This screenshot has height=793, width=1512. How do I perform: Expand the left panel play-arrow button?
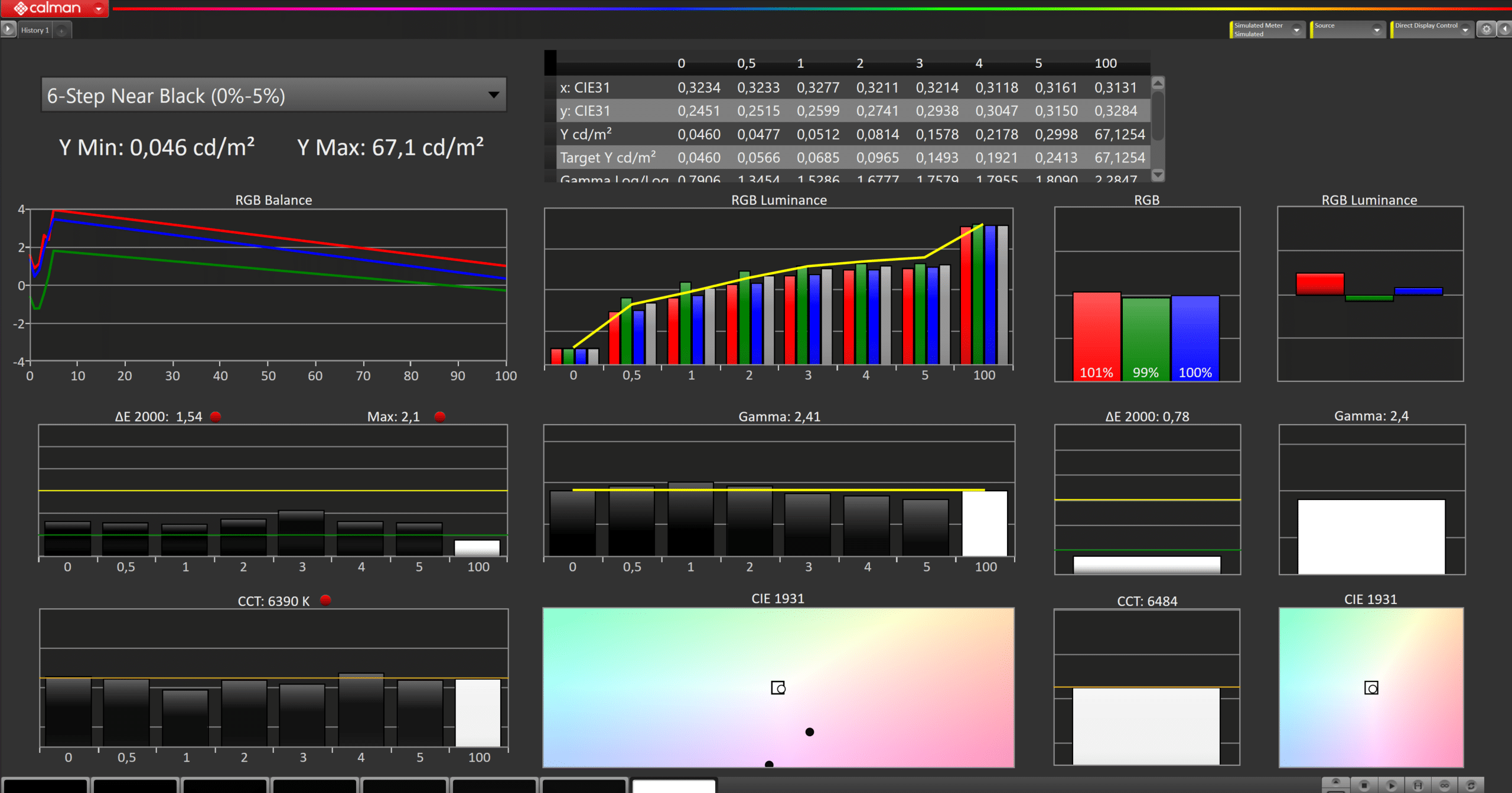(8, 29)
